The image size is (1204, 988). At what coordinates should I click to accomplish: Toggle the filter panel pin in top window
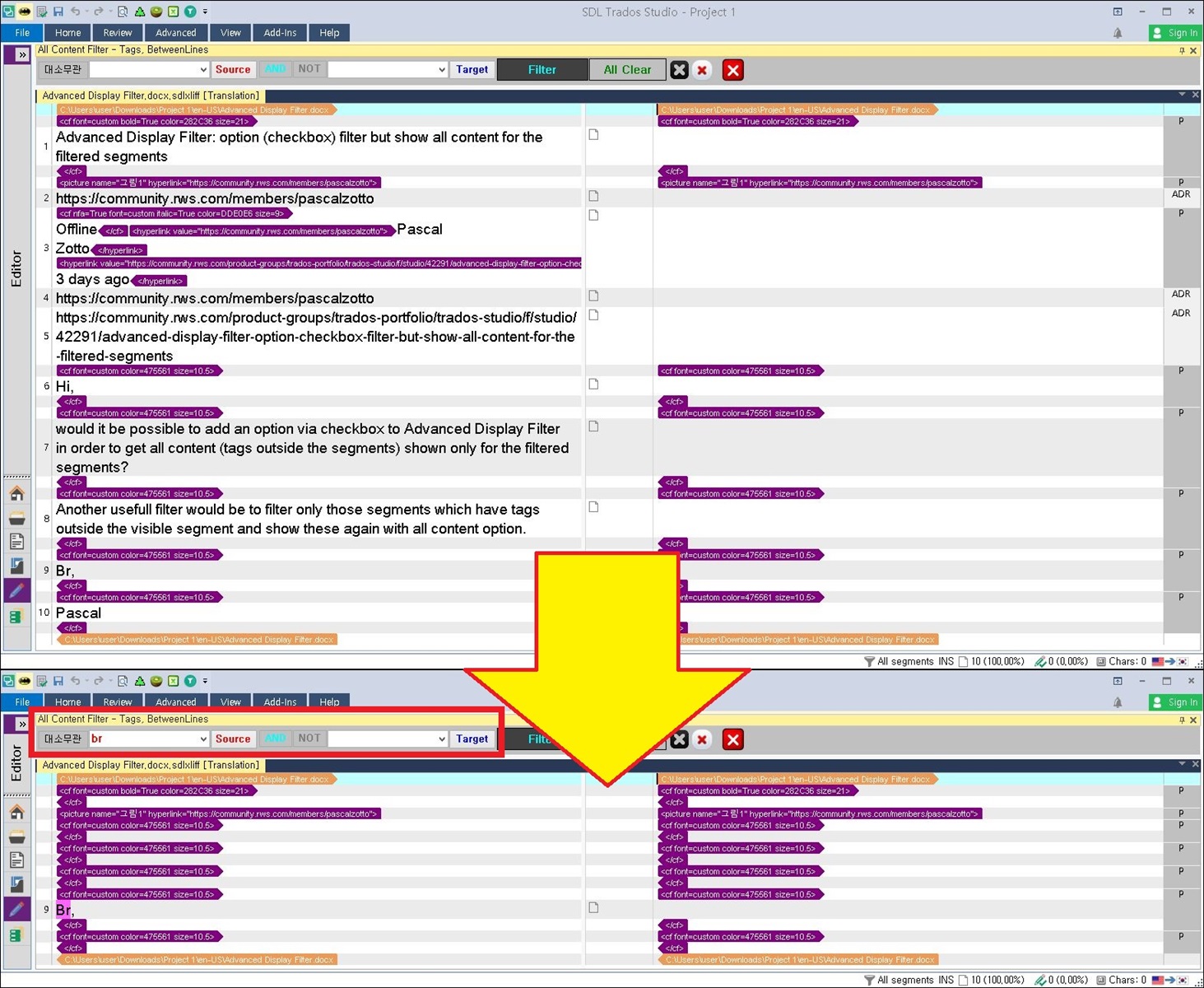click(x=1182, y=50)
